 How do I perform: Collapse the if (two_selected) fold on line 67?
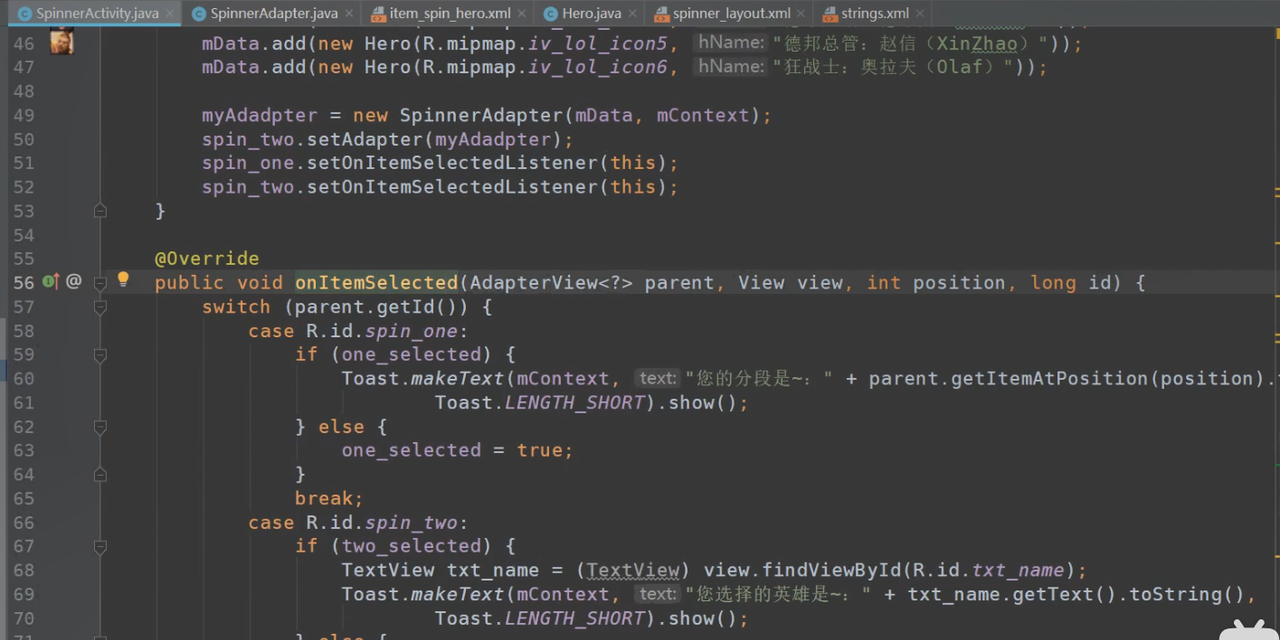pos(100,547)
